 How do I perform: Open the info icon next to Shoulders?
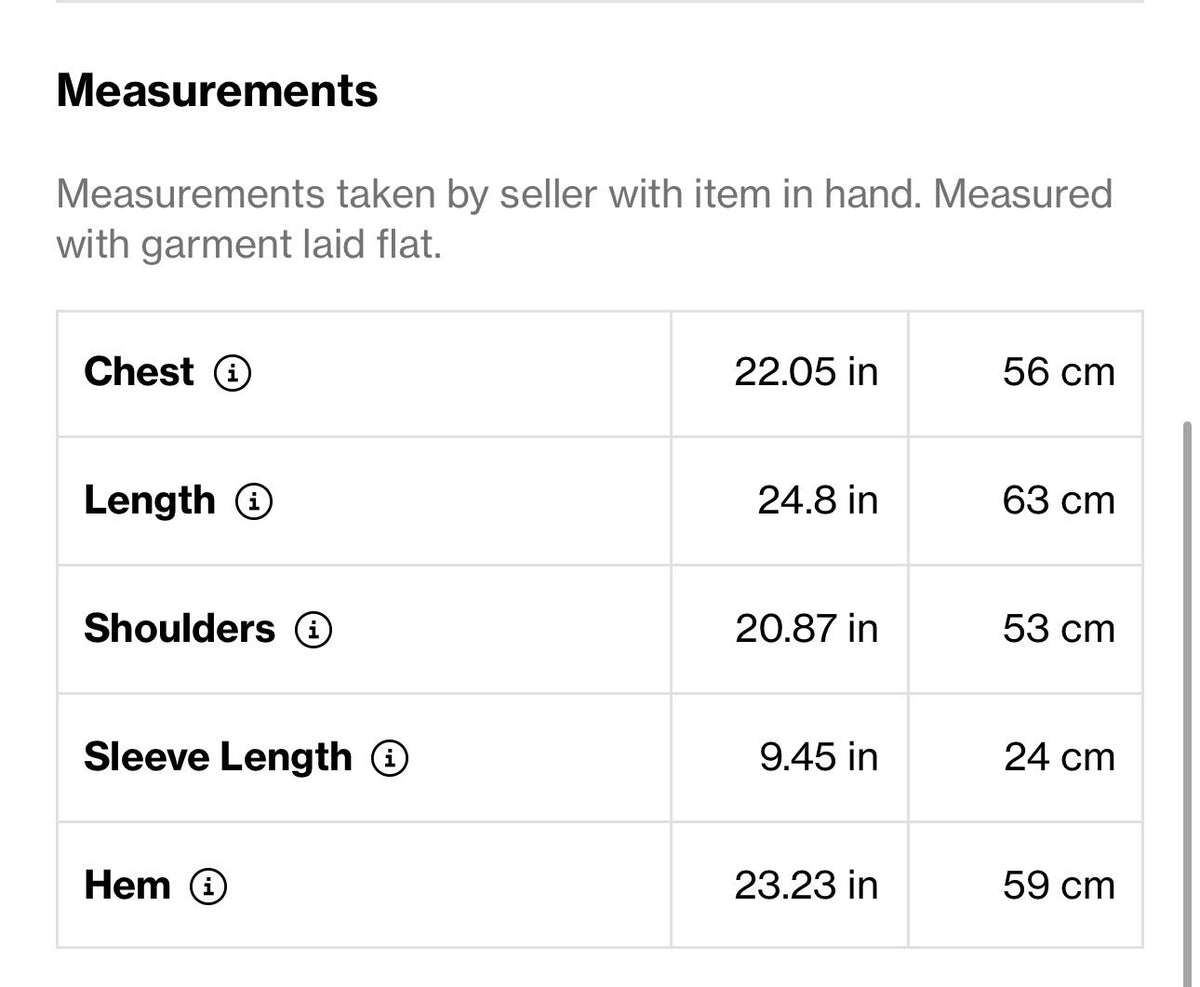(314, 630)
